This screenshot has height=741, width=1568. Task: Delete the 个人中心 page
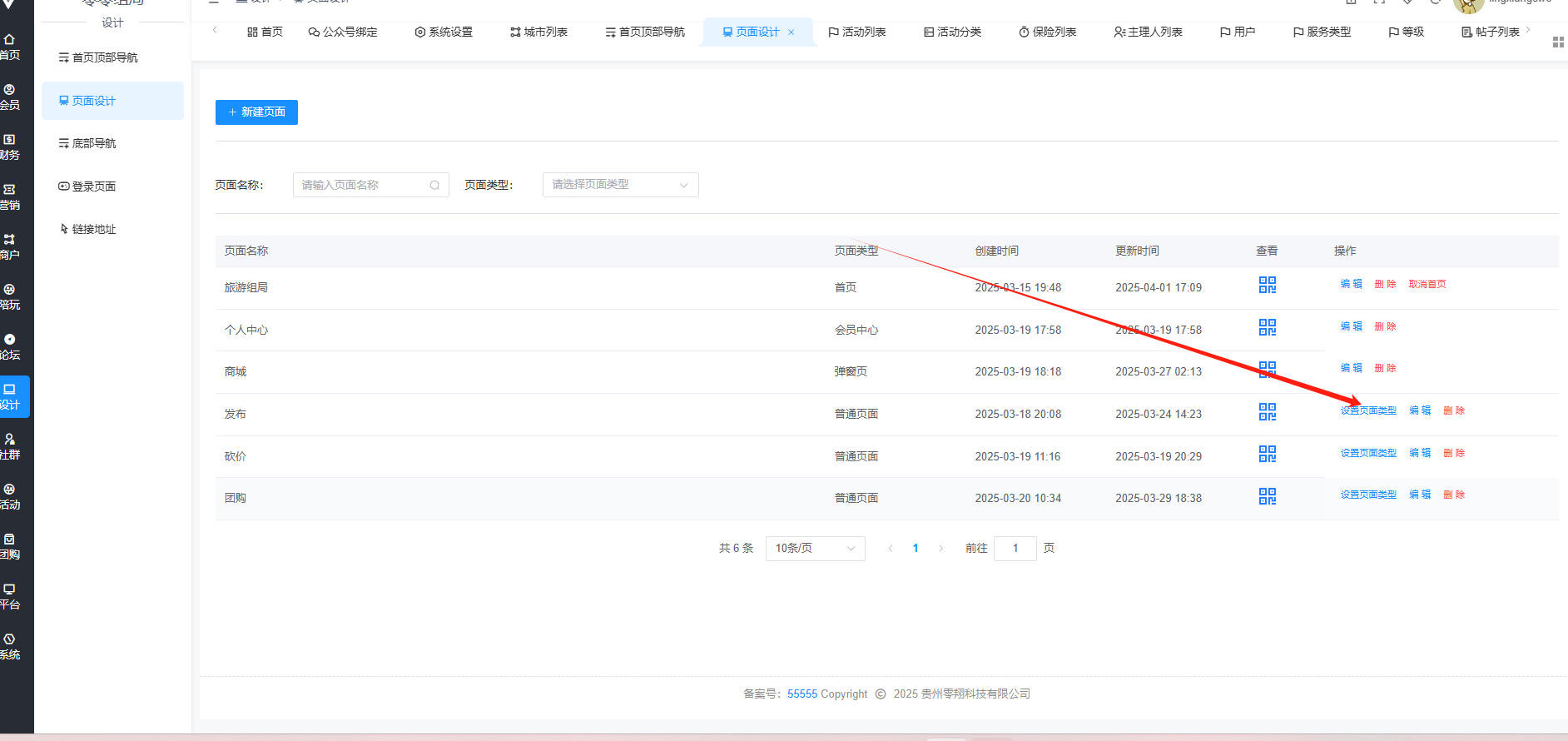(x=1385, y=327)
